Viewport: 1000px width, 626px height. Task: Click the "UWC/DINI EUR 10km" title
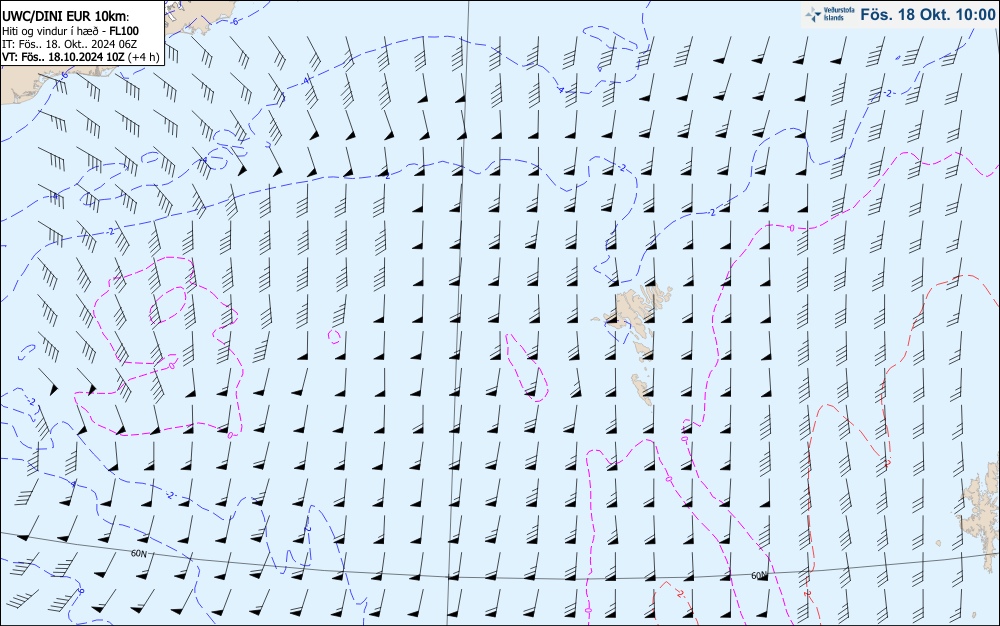[65, 17]
